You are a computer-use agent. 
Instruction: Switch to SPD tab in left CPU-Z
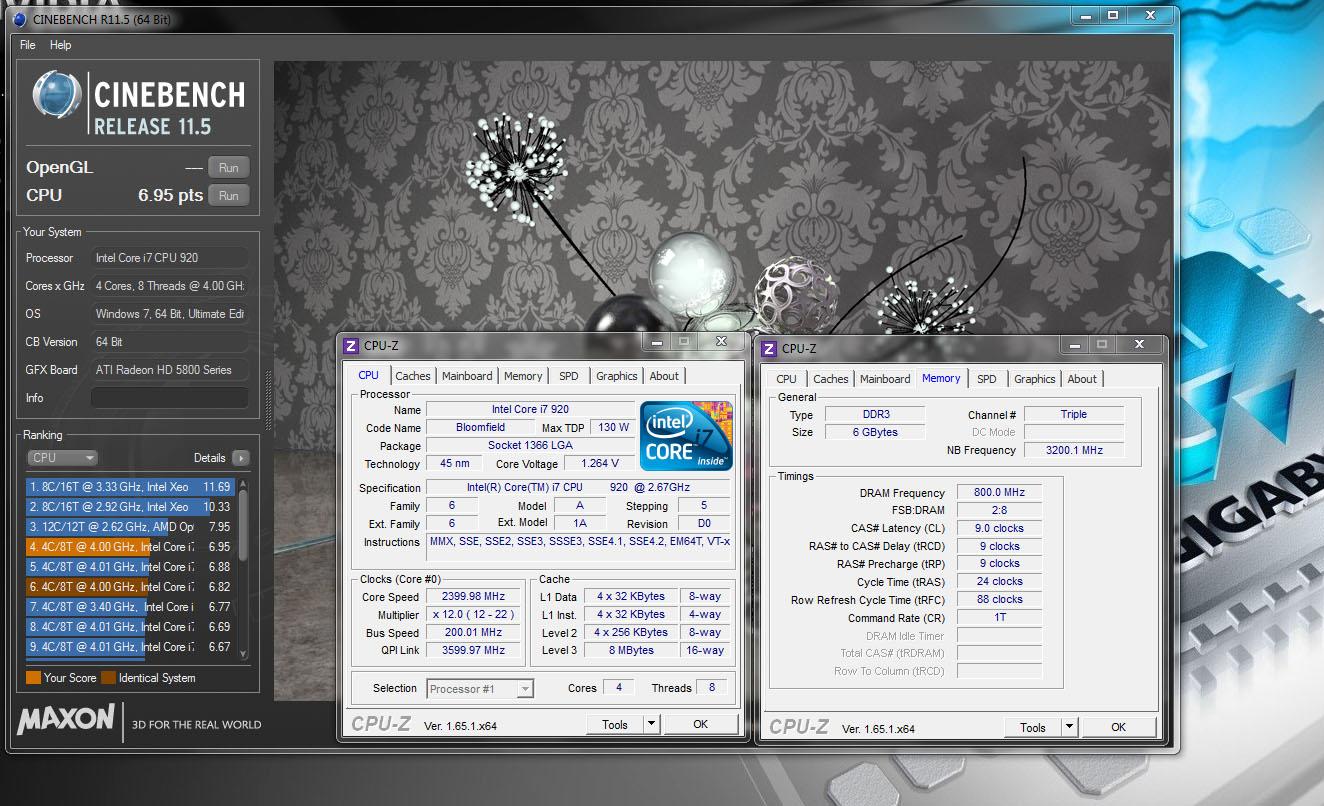point(568,376)
